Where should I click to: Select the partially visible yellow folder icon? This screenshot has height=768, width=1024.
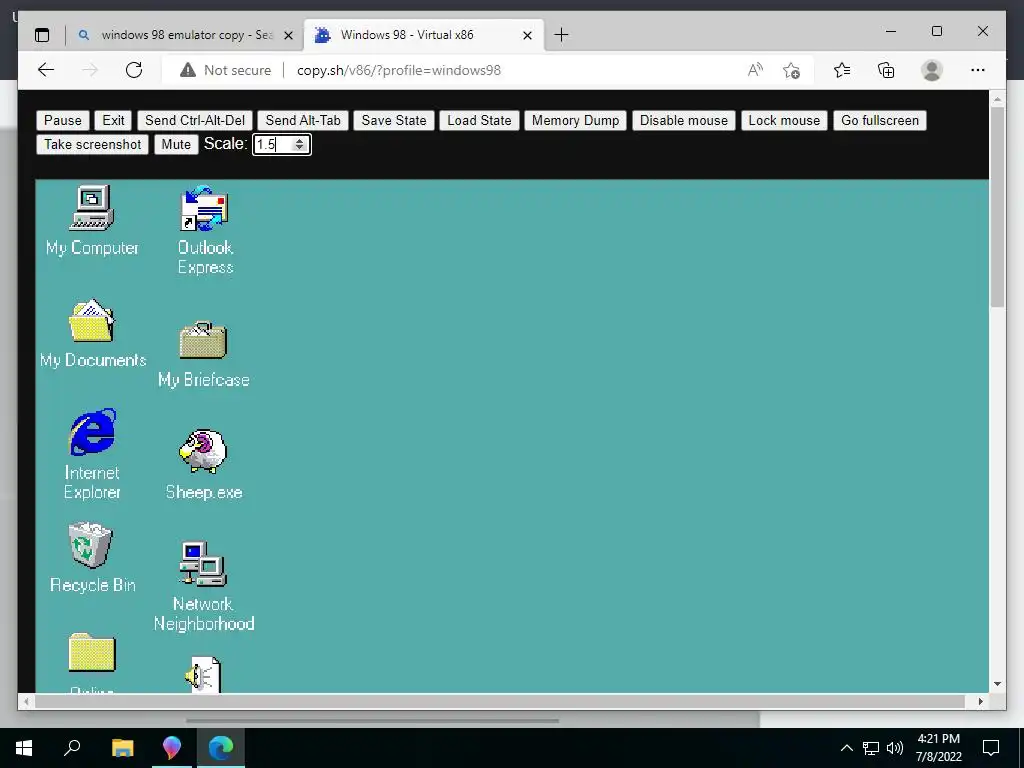pos(92,652)
